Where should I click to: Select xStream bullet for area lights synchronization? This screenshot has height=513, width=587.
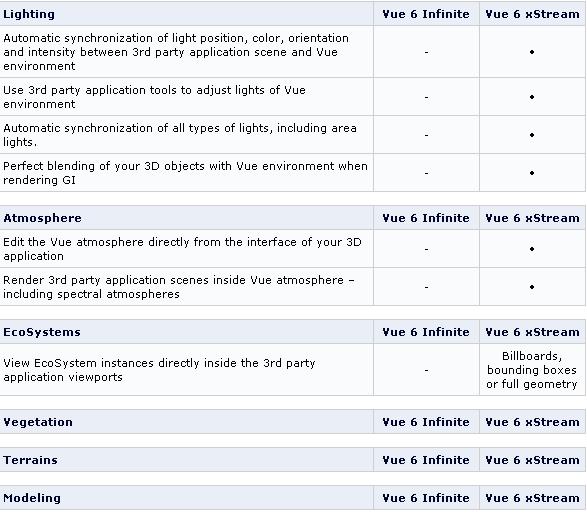tap(532, 135)
